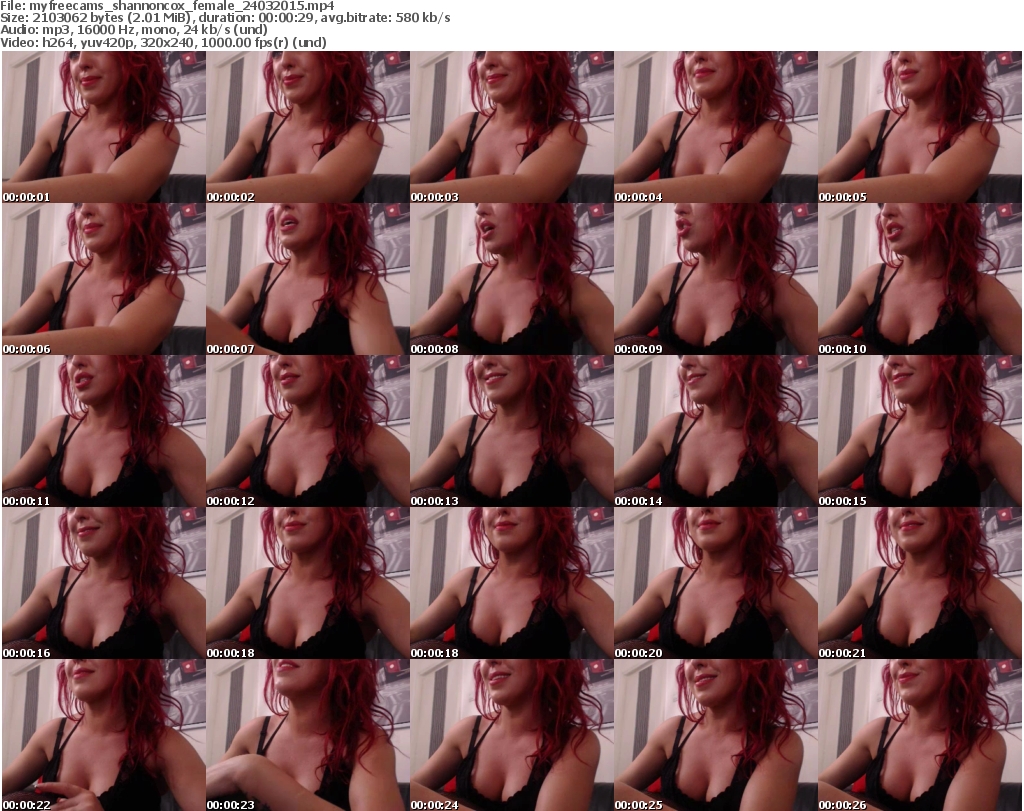Select the thumbnail frame stamped 00:00:06
Screen dimensions: 1024x811
click(x=104, y=279)
